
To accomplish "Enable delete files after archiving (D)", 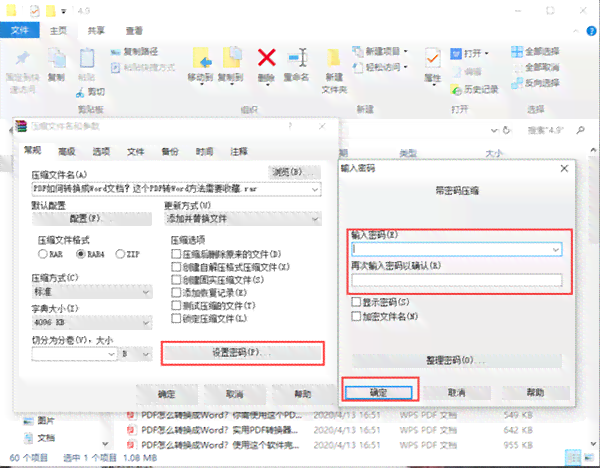I will (176, 254).
